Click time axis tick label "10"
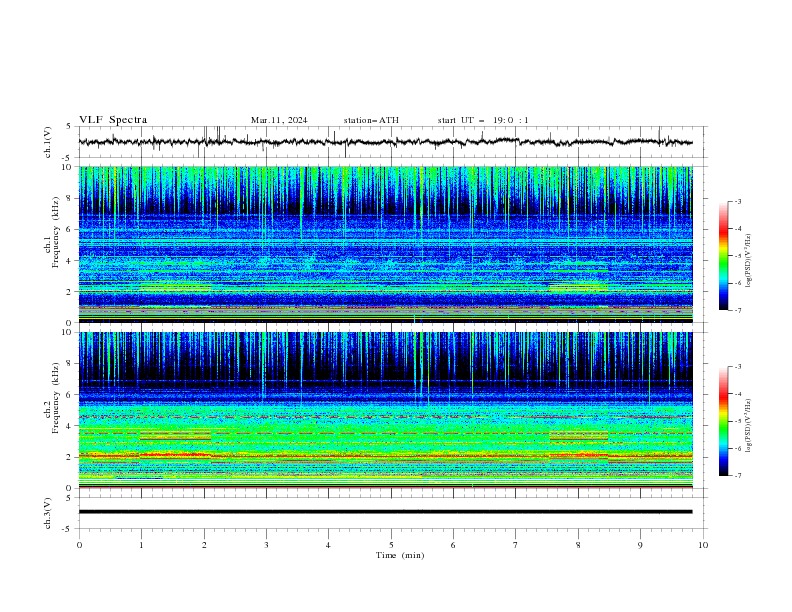Image resolution: width=792 pixels, height=612 pixels. (703, 545)
